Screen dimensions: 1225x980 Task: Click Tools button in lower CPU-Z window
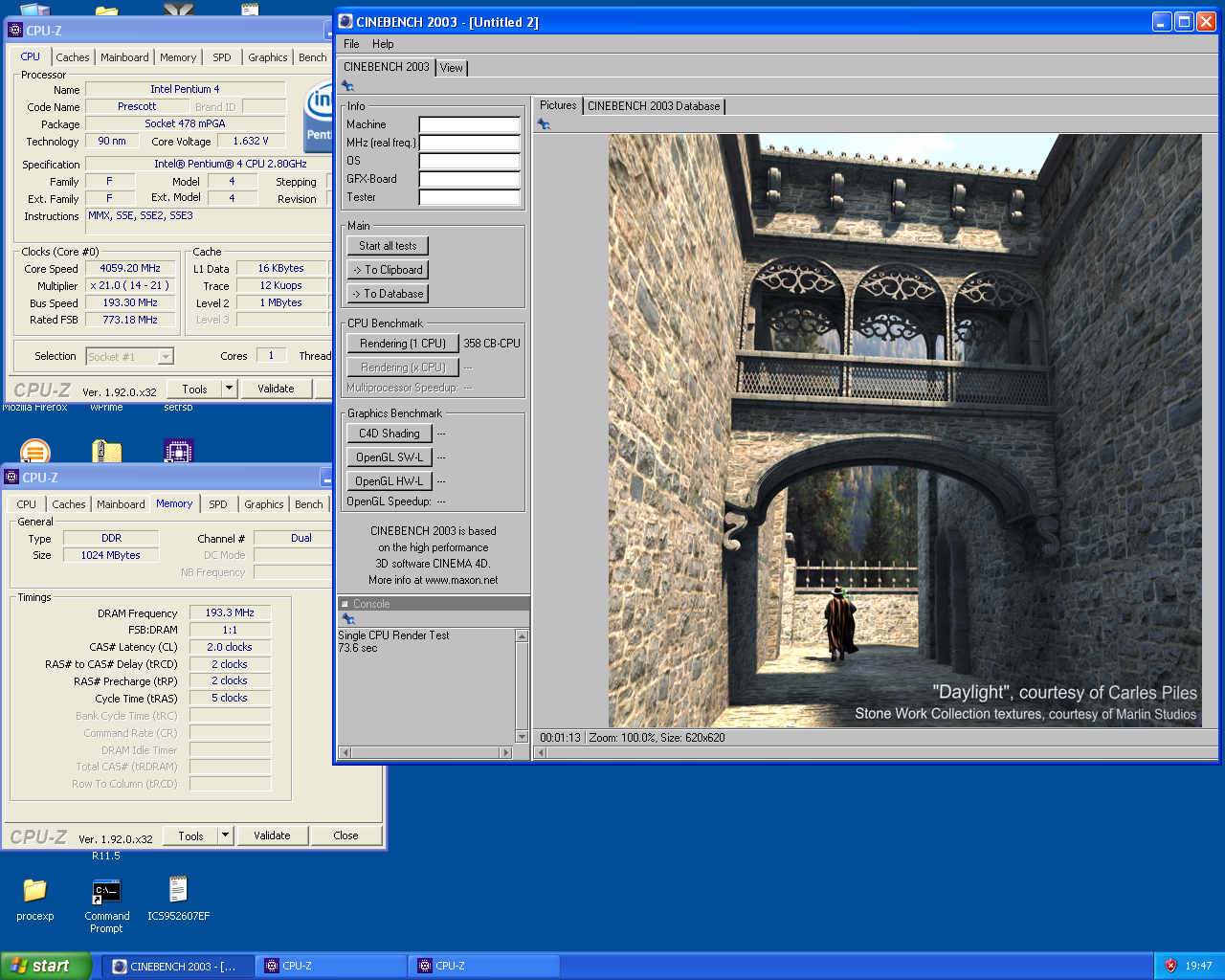click(190, 835)
